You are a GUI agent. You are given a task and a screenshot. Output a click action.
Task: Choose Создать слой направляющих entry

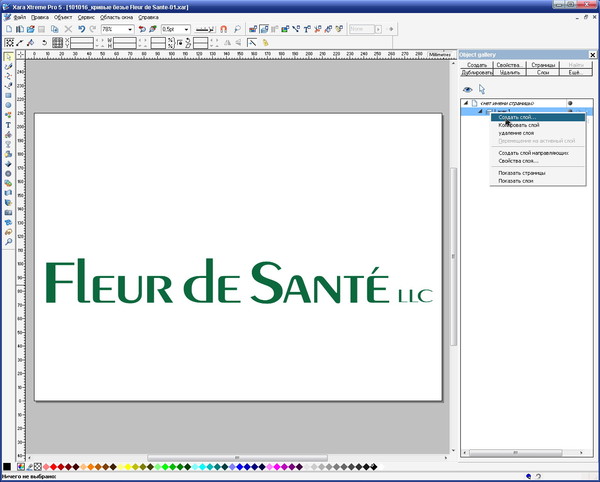[538, 153]
